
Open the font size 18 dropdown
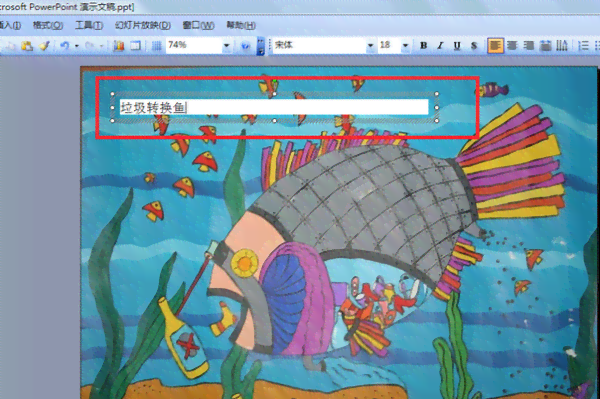pos(405,46)
